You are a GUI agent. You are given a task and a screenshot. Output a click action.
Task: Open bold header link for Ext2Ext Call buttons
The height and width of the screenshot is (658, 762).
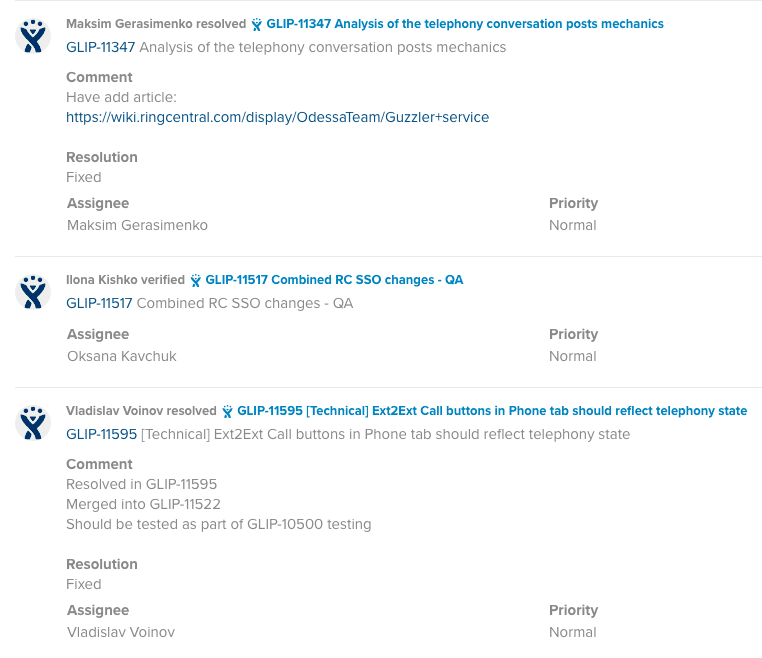click(491, 411)
